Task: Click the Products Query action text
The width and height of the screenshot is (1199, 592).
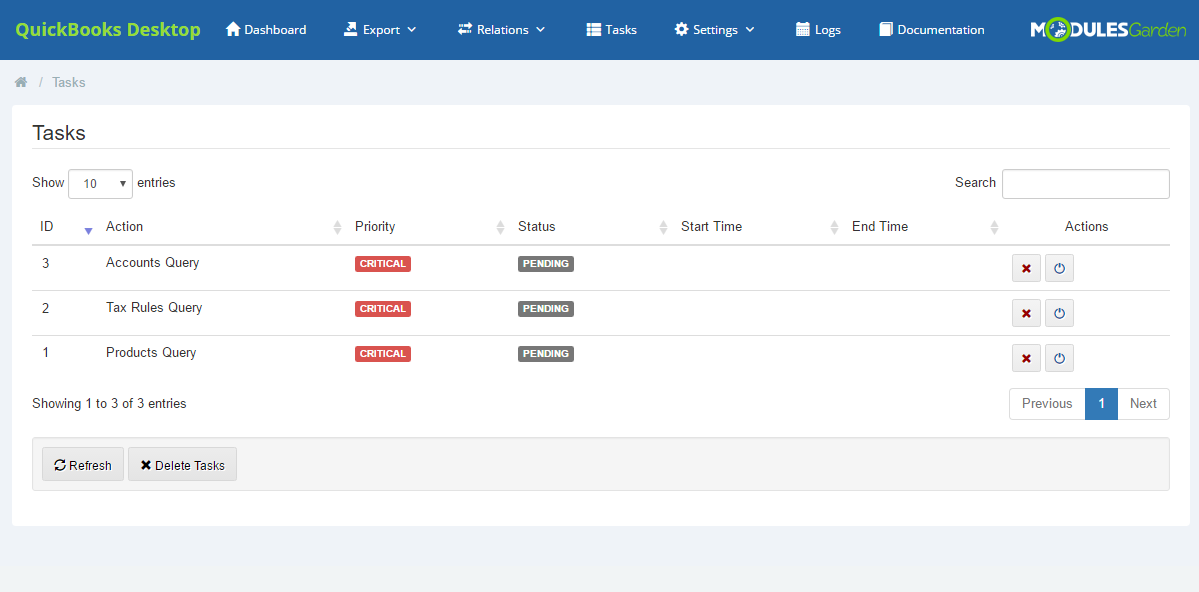Action: pyautogui.click(x=151, y=353)
